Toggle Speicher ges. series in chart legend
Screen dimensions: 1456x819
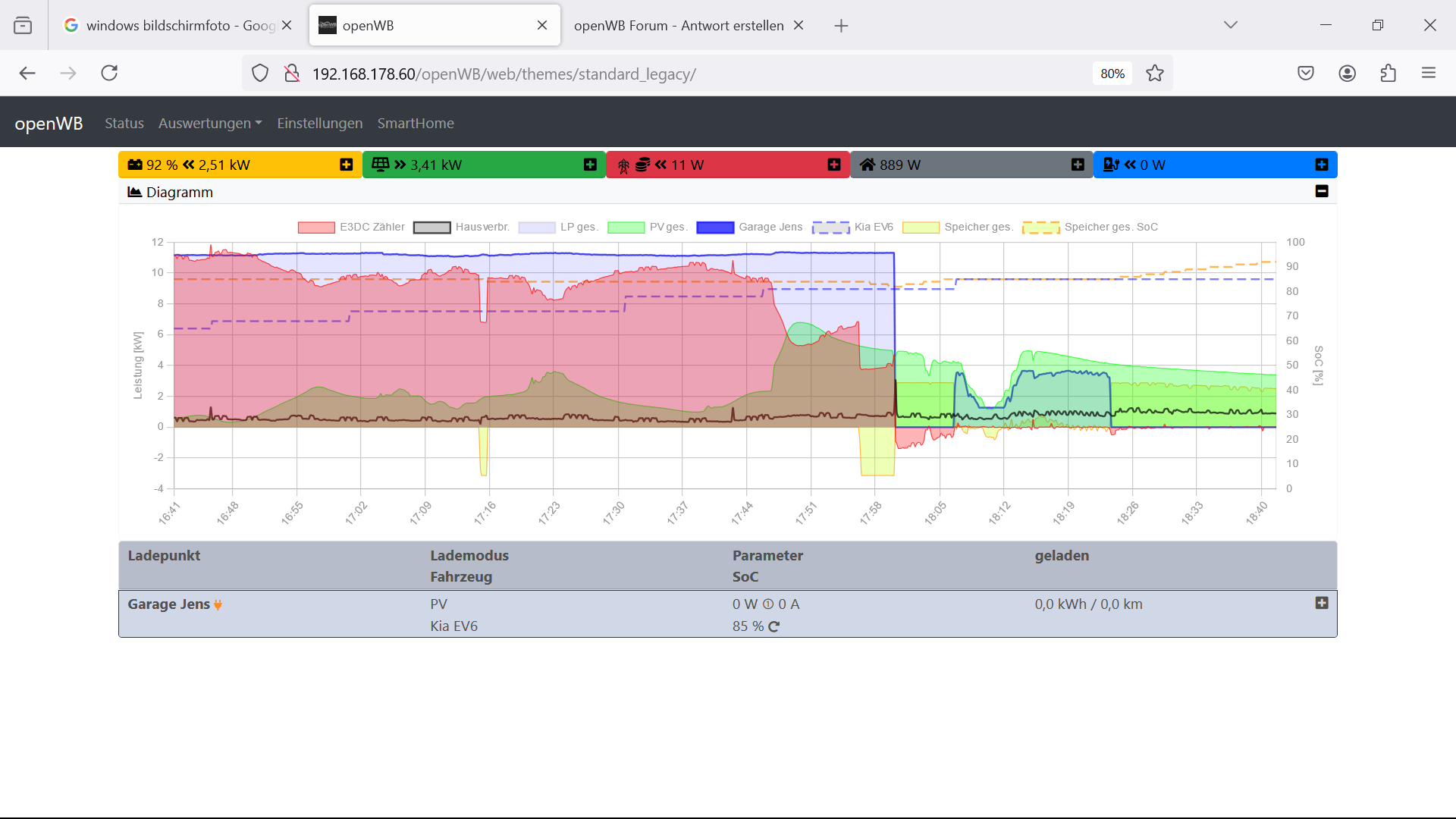(x=958, y=227)
